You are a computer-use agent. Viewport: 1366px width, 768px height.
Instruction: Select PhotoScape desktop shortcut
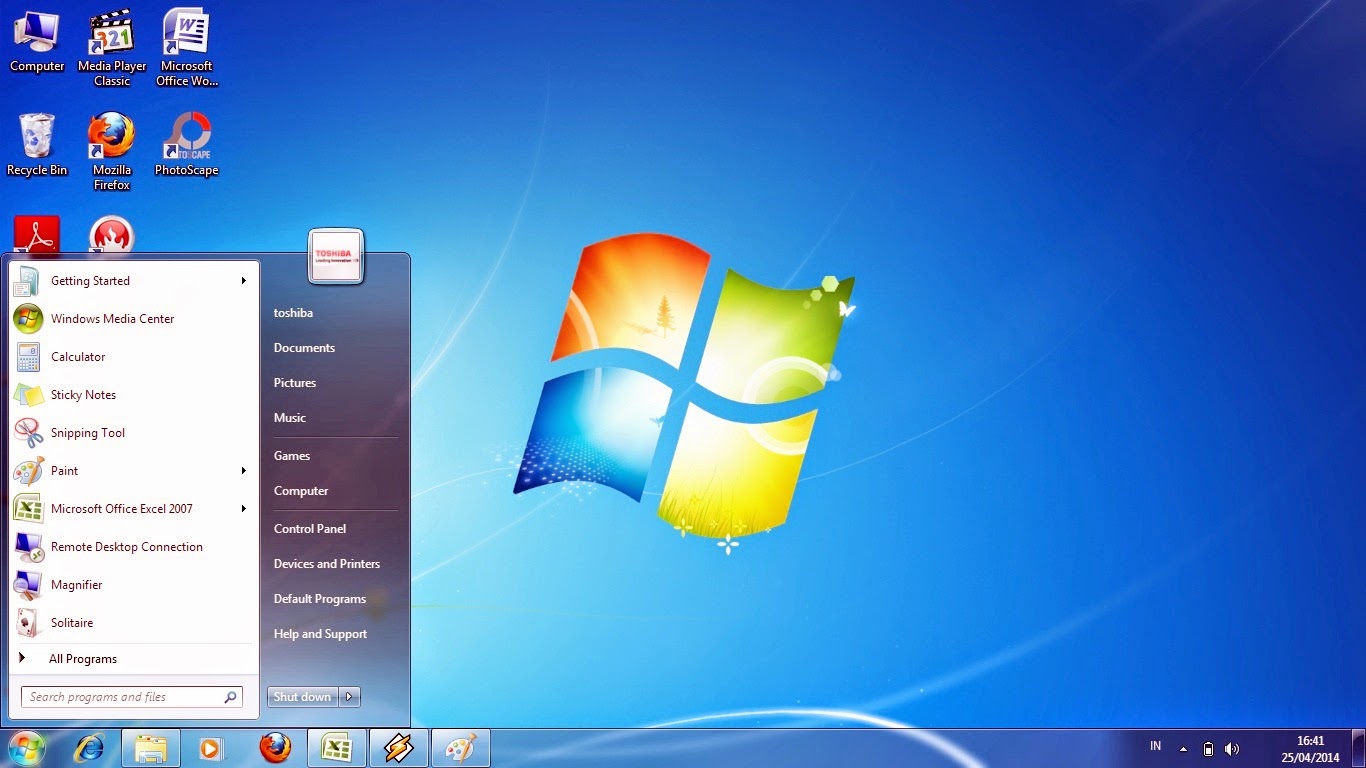coord(187,145)
